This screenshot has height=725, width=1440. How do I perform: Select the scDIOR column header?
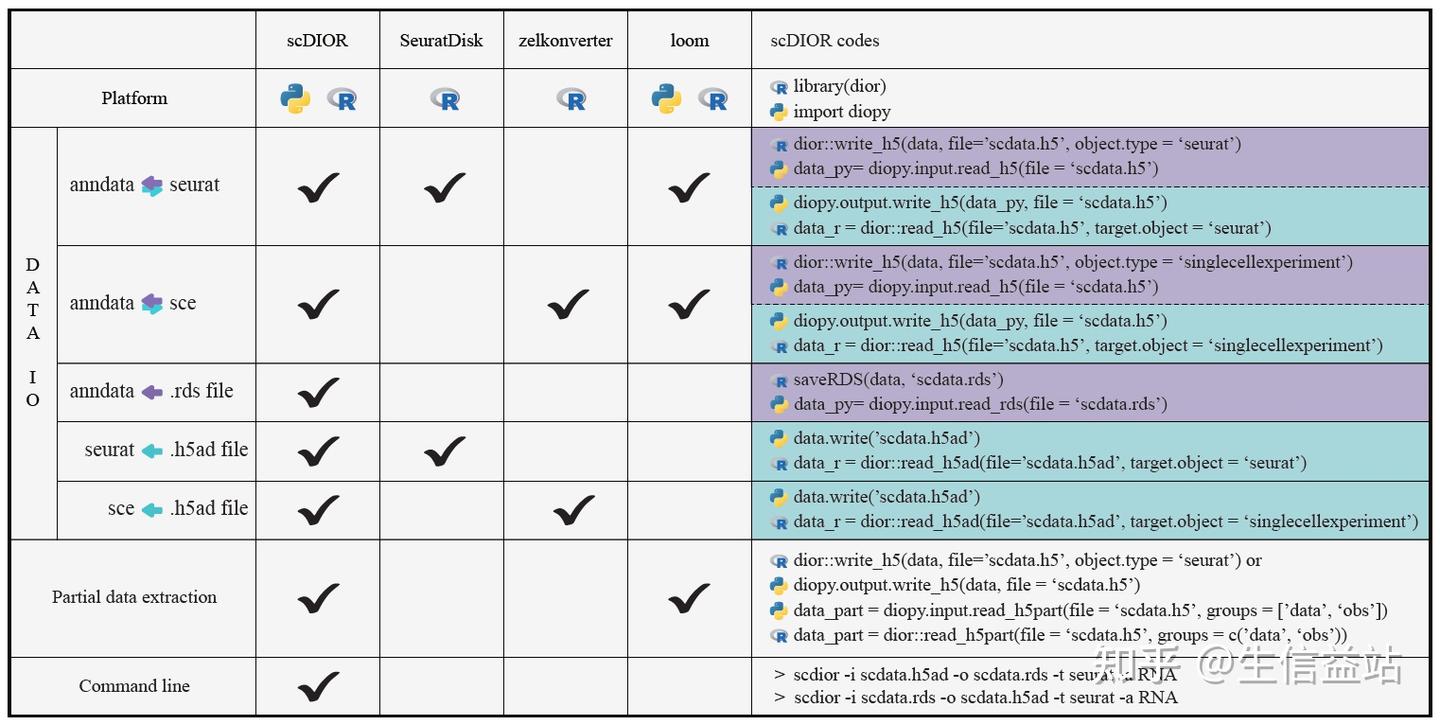click(x=317, y=41)
